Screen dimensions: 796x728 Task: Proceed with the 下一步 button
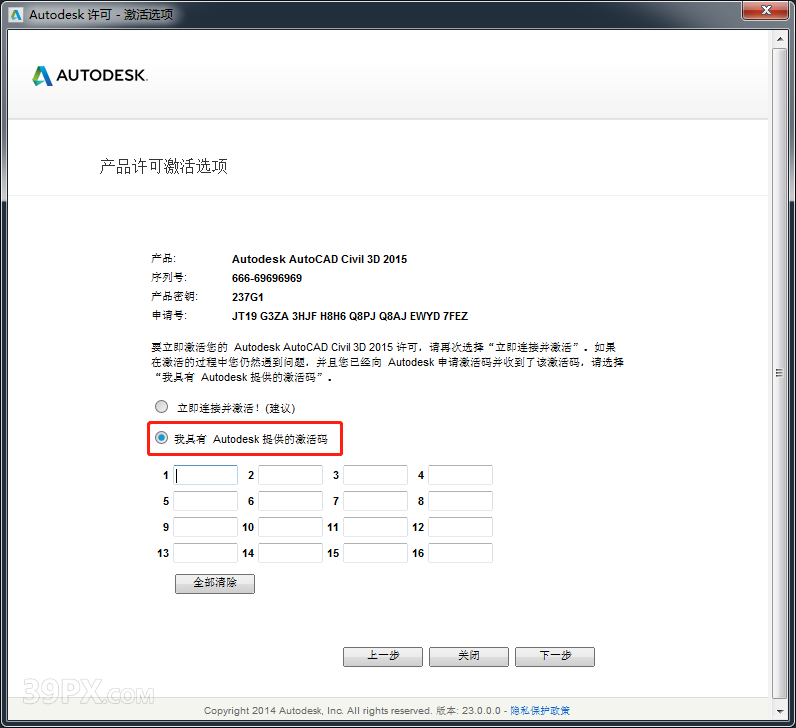555,656
